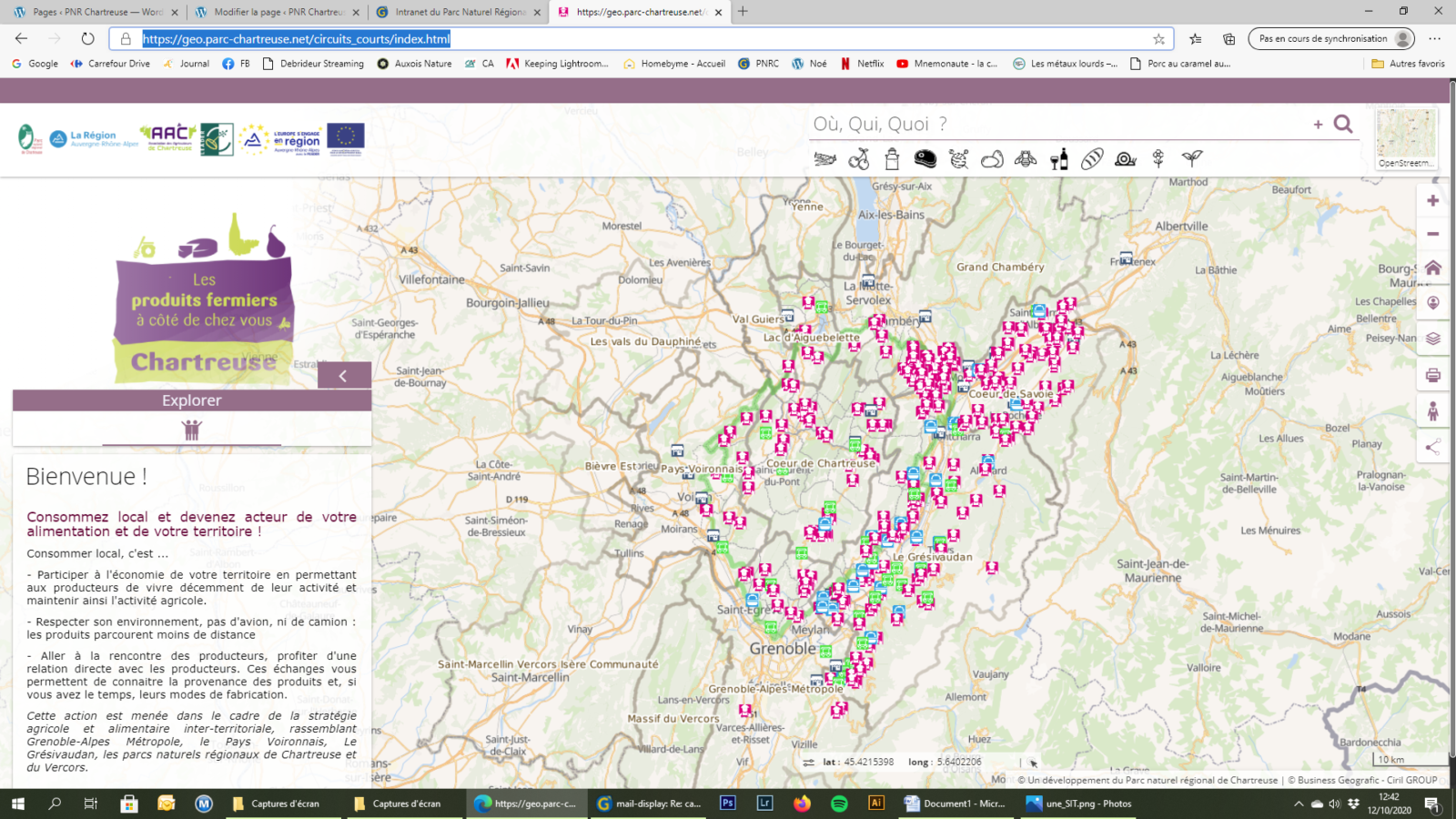Open the map layers panel
Viewport: 1456px width, 819px height.
pyautogui.click(x=1432, y=339)
